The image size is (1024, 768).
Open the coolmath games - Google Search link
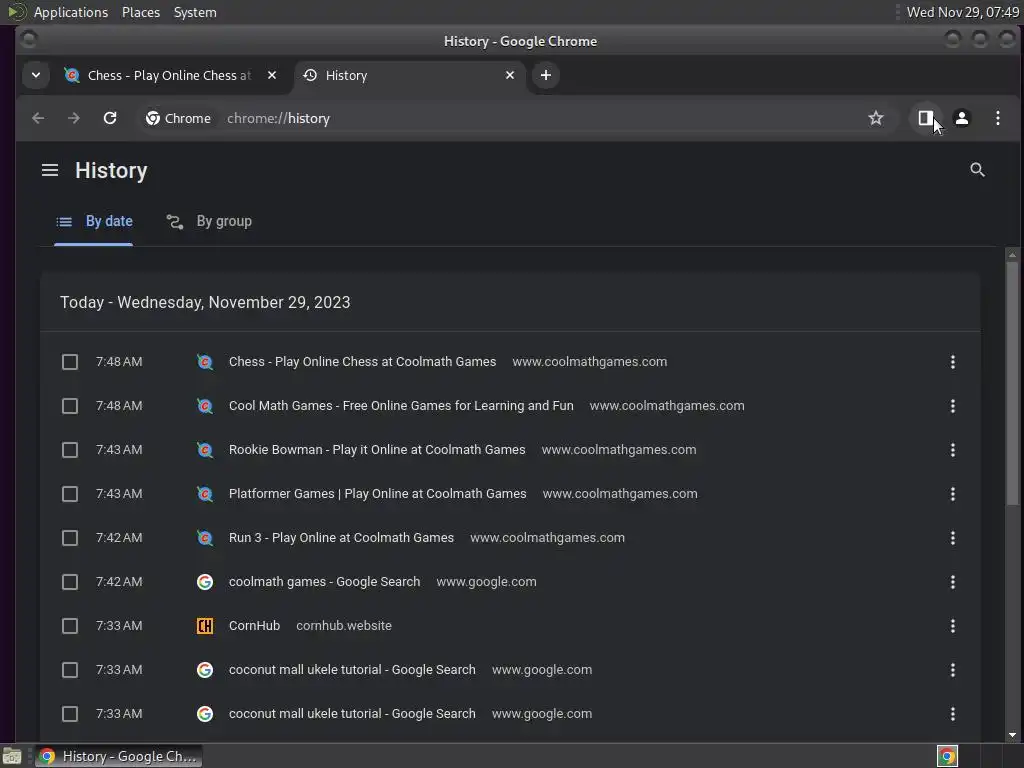tap(325, 582)
